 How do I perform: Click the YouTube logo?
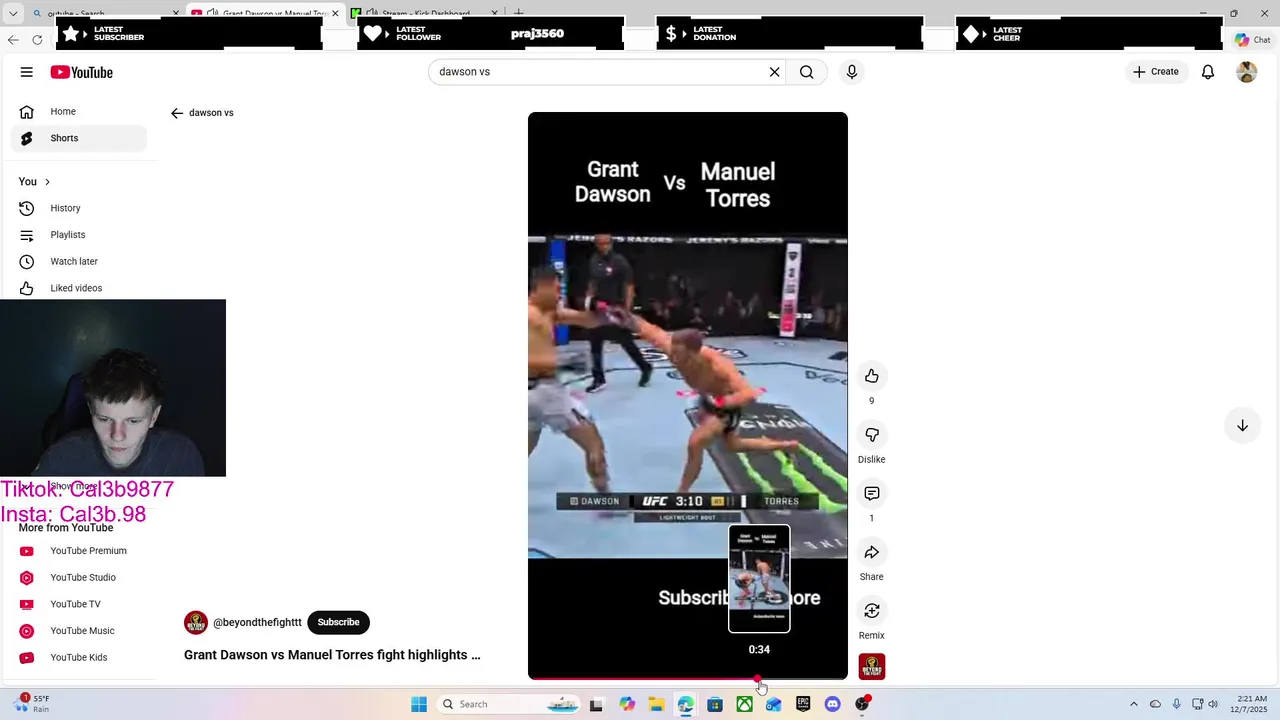[82, 72]
